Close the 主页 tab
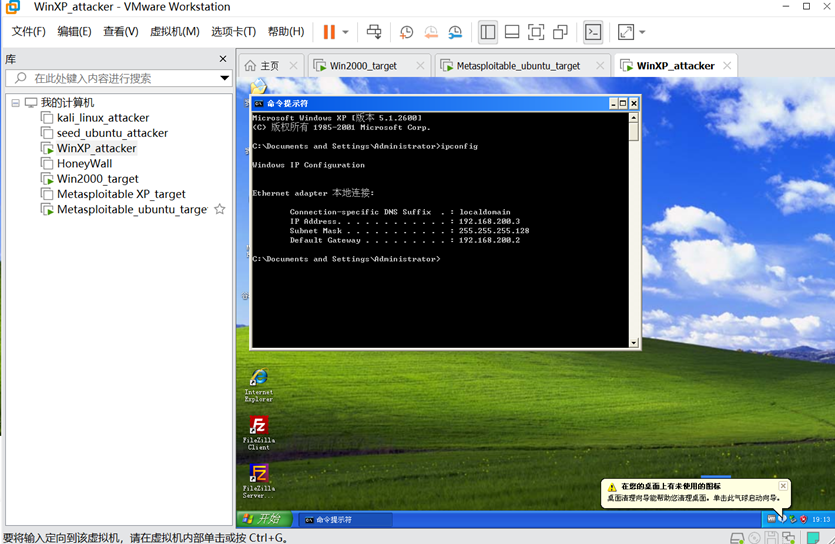Viewport: 835px width, 544px height. (x=293, y=65)
